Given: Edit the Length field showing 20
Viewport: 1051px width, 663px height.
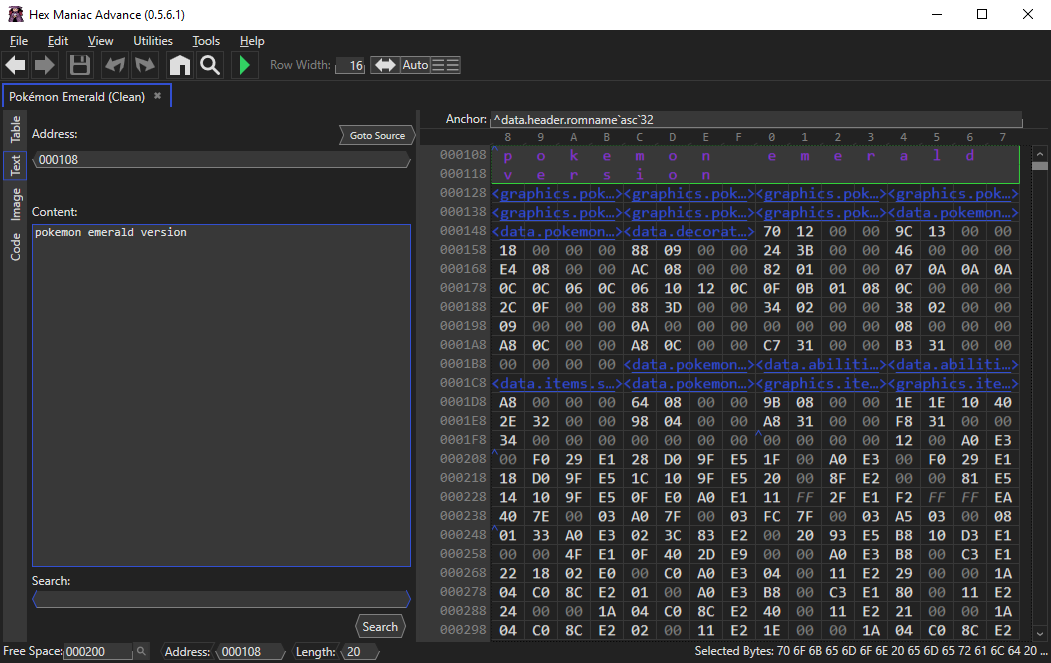Looking at the screenshot, I should 361,652.
